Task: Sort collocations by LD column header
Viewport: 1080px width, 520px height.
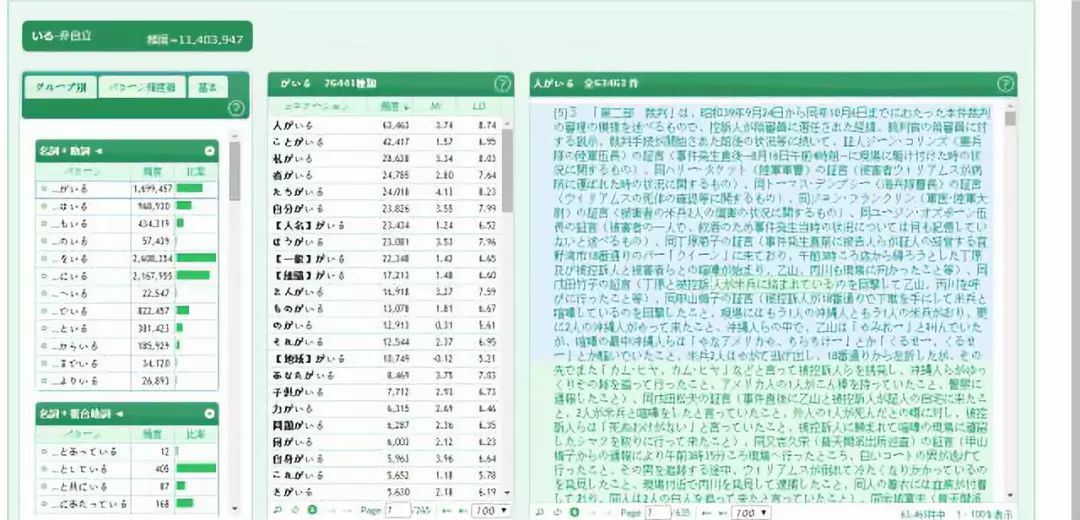Action: point(479,107)
